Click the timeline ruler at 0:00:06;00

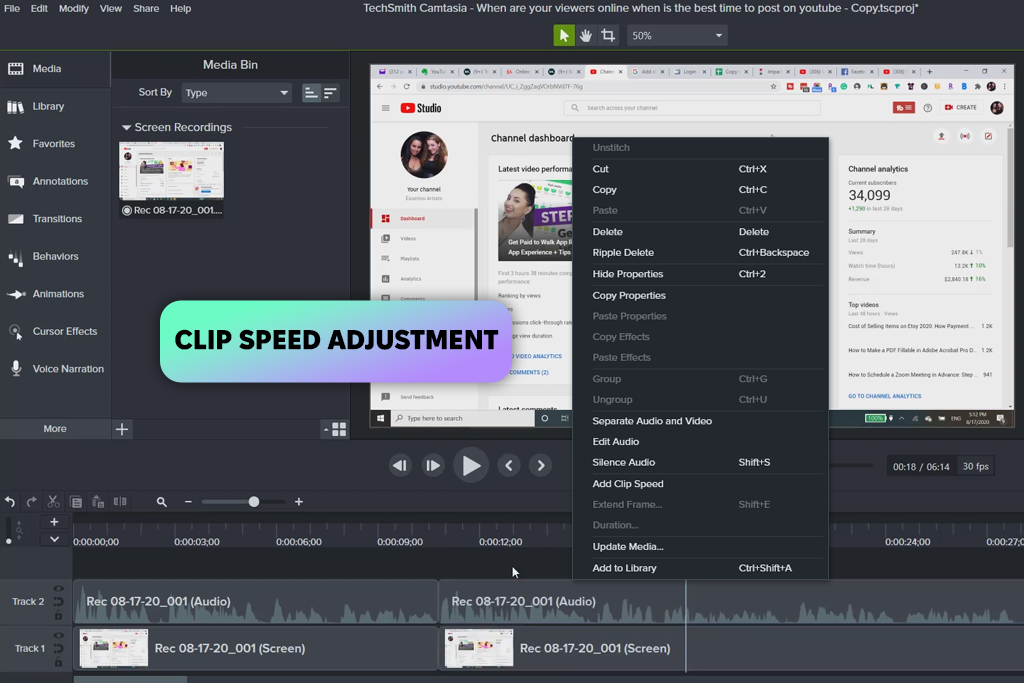(x=298, y=541)
